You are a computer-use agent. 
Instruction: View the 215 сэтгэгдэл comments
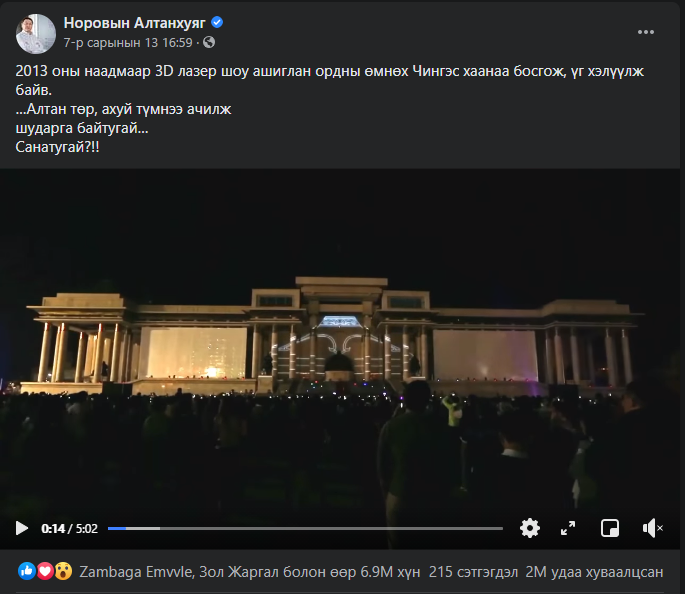point(473,572)
